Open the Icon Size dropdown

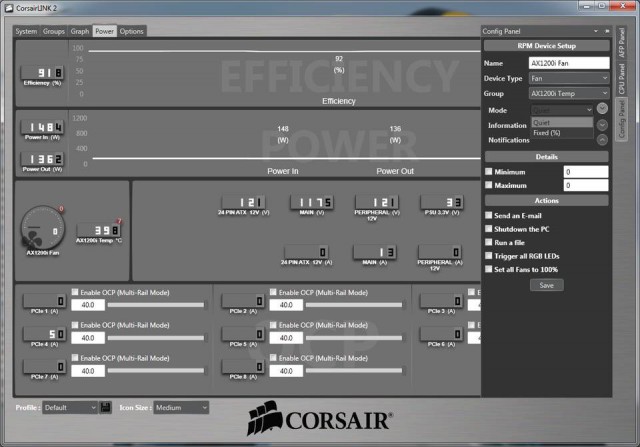pyautogui.click(x=181, y=407)
